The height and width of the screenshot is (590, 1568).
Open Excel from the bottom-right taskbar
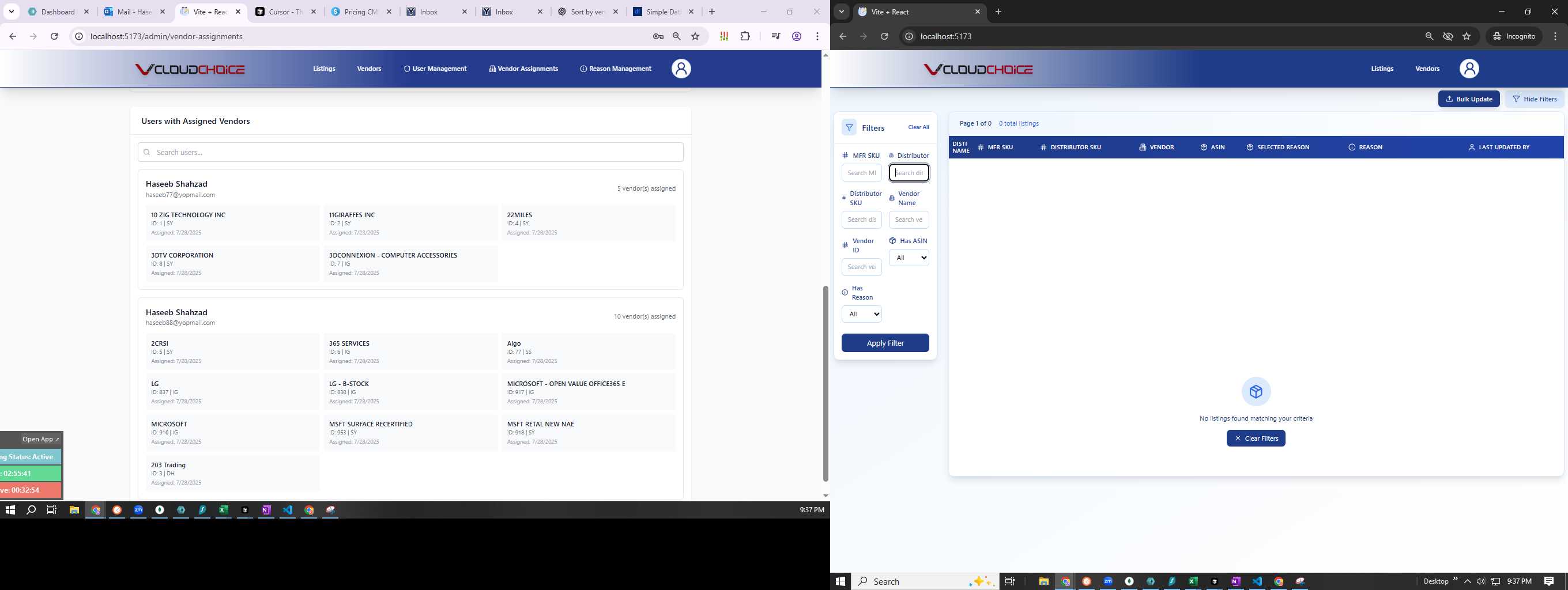click(x=1193, y=581)
